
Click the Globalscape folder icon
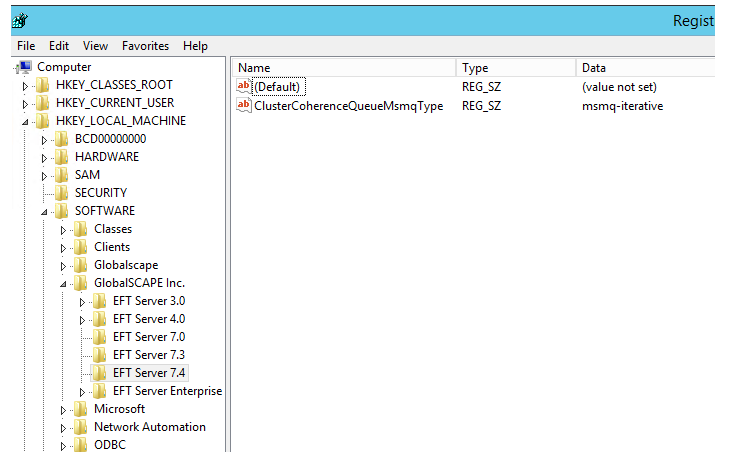[x=81, y=265]
